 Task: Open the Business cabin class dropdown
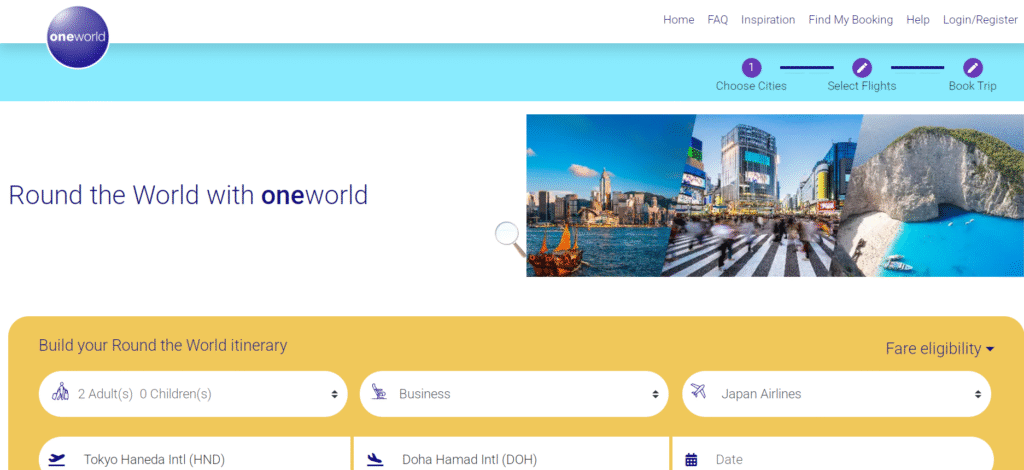coord(514,394)
